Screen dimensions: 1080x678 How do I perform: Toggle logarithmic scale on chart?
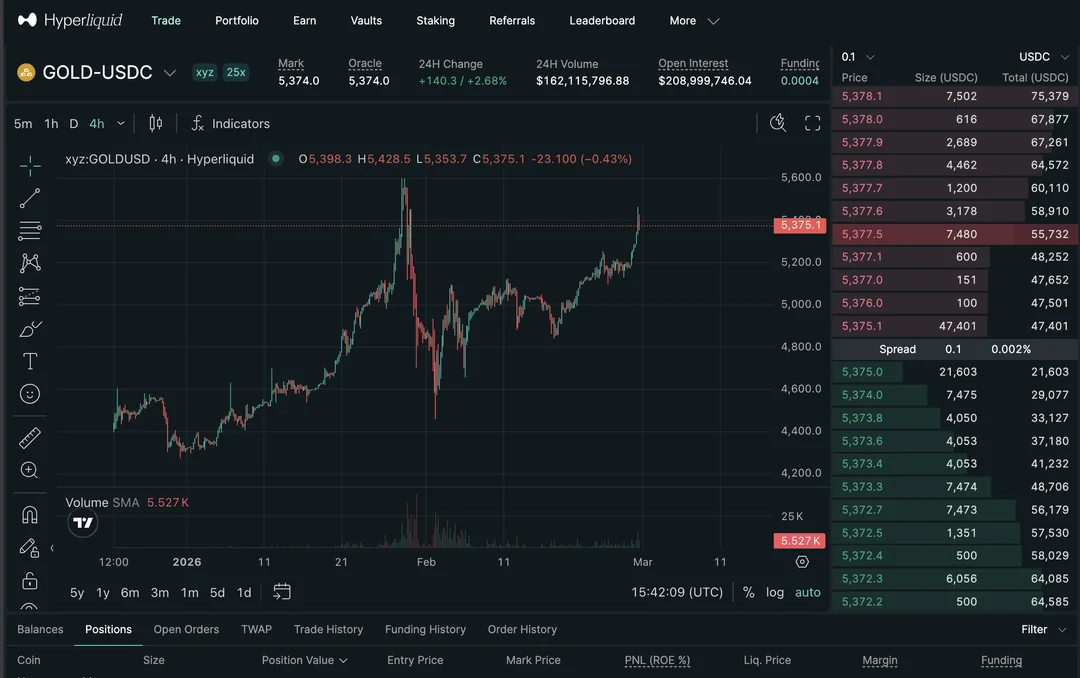click(x=775, y=592)
